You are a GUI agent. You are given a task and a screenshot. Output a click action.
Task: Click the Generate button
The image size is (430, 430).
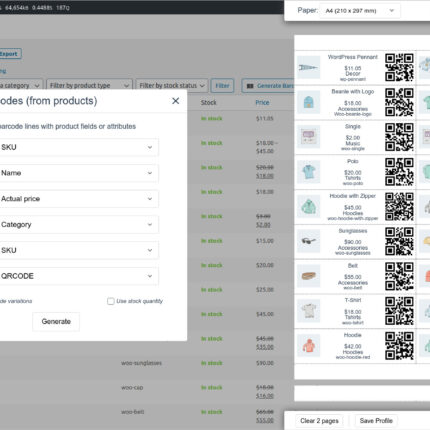coord(56,322)
